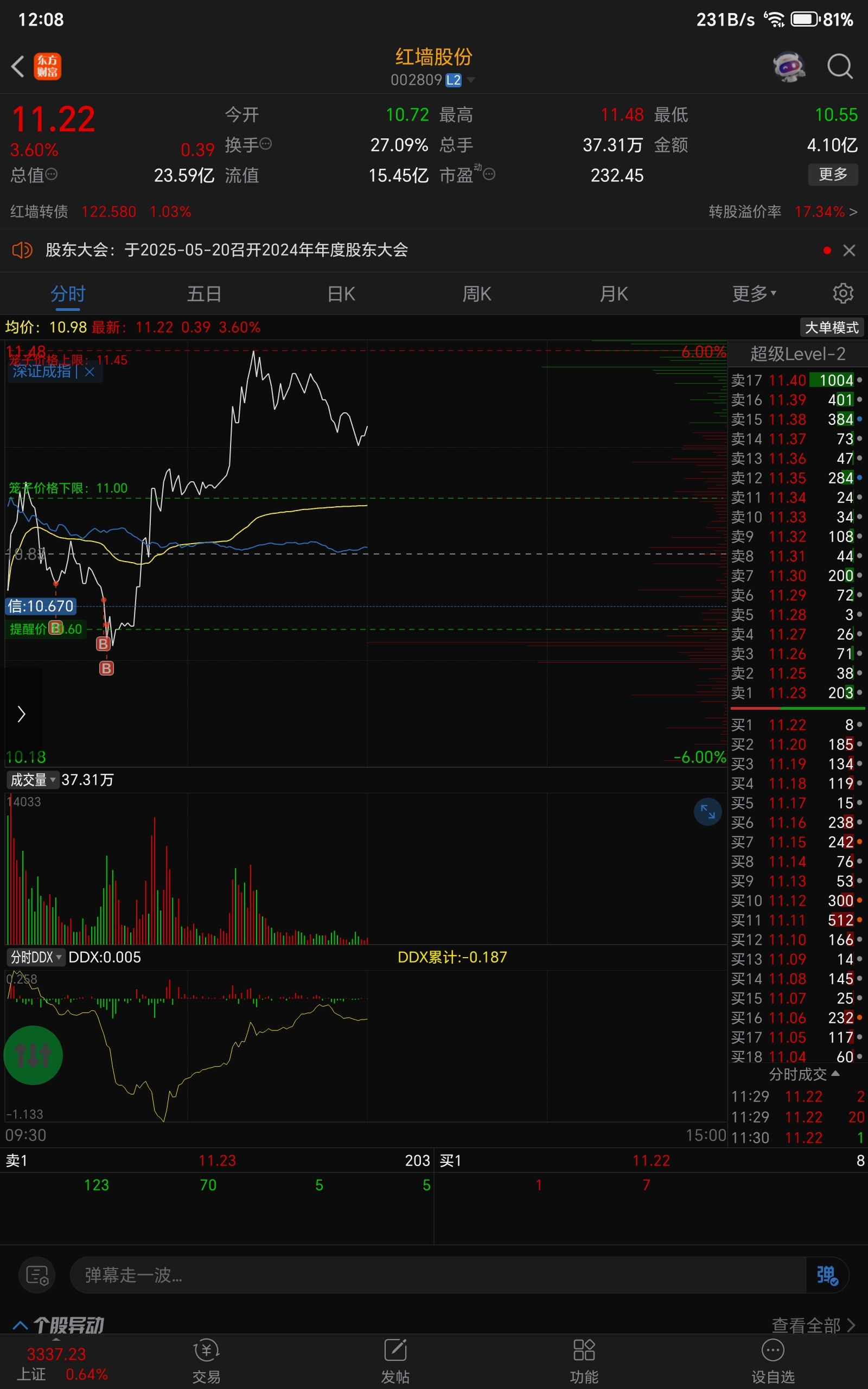This screenshot has width=868, height=1389.
Task: Switch to the 月K tab
Action: pos(614,294)
